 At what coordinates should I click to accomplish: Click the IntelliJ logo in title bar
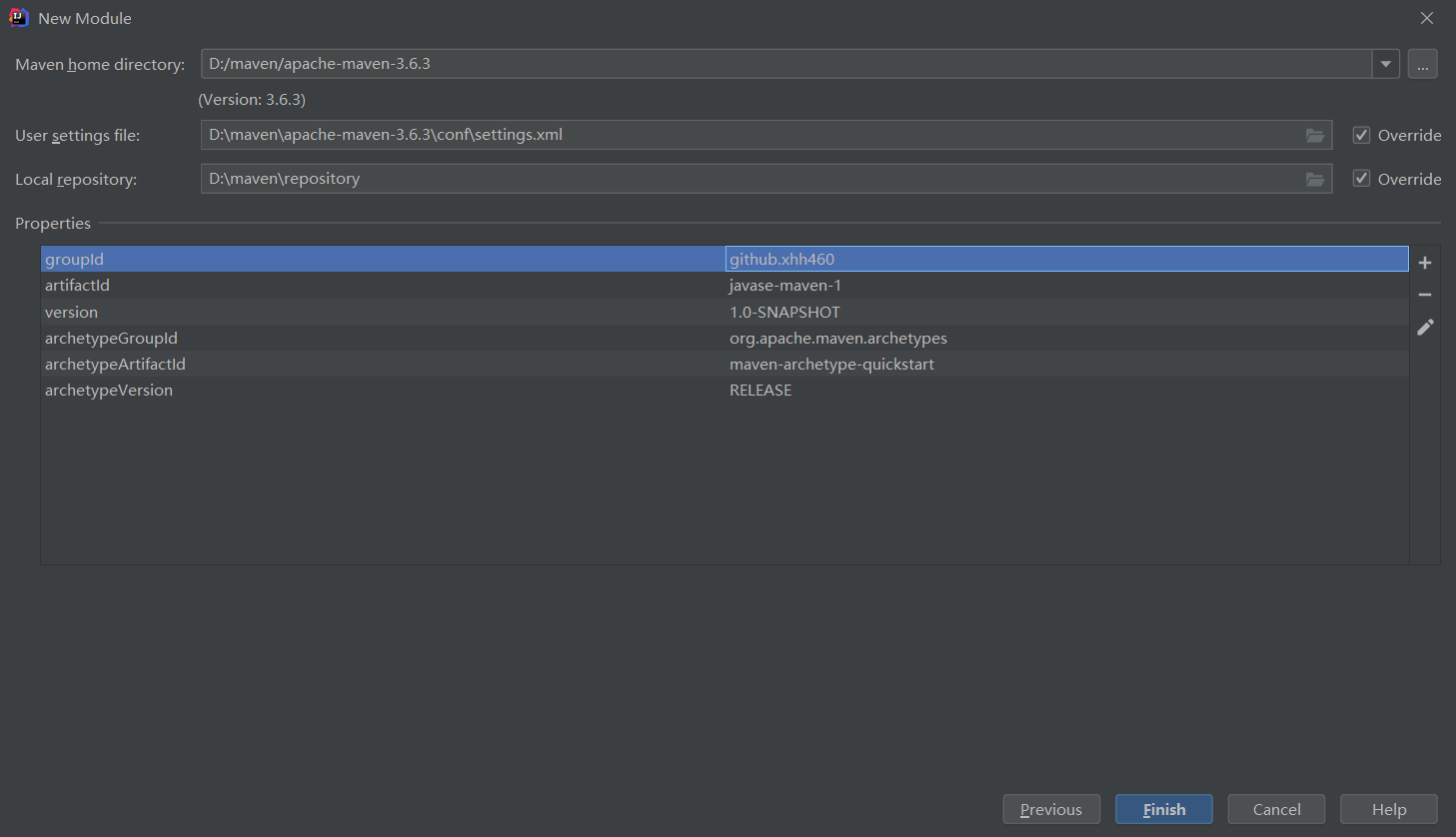19,18
